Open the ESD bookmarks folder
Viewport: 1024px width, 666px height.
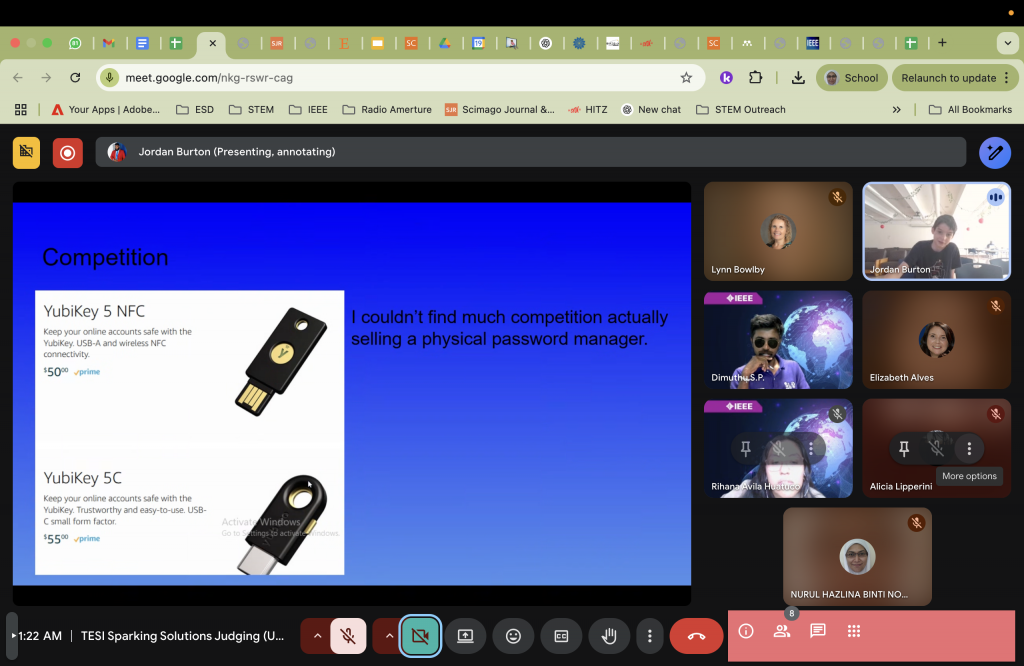point(195,110)
